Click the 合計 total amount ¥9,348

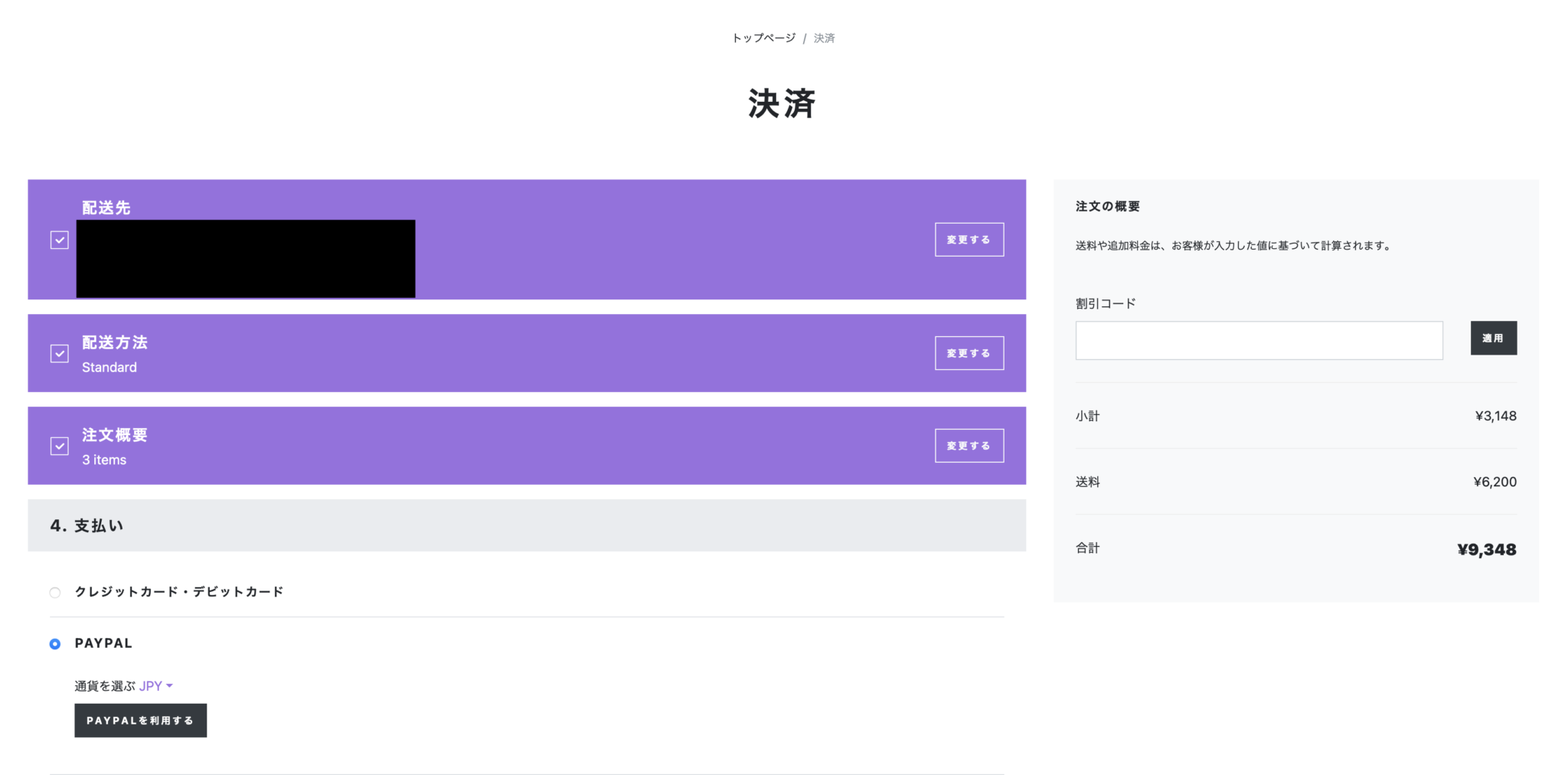(x=1486, y=549)
